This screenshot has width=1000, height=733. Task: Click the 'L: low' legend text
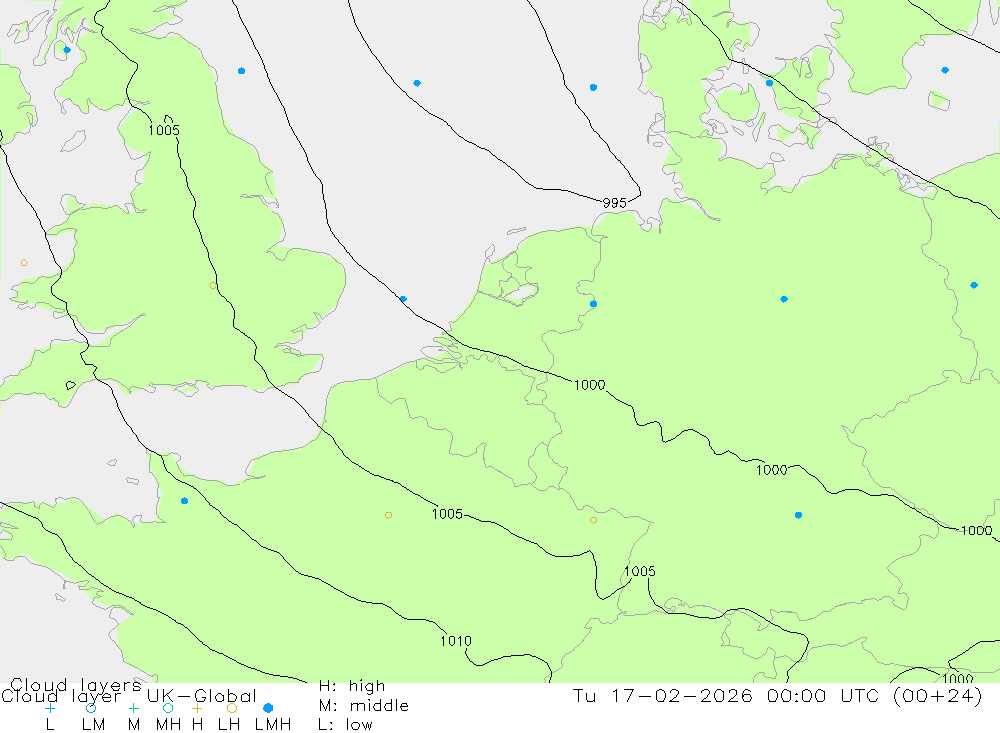click(x=345, y=725)
